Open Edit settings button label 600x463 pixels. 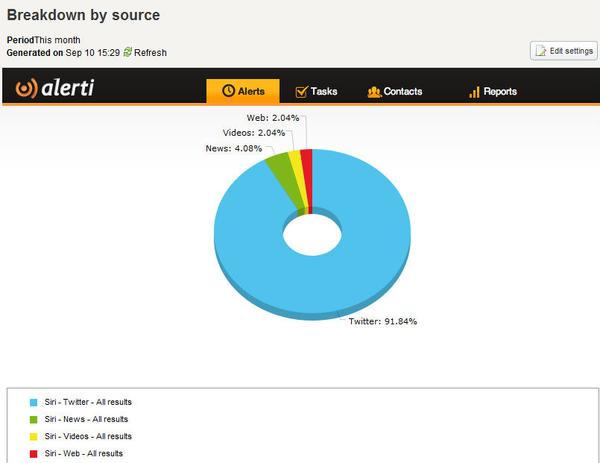tap(571, 51)
